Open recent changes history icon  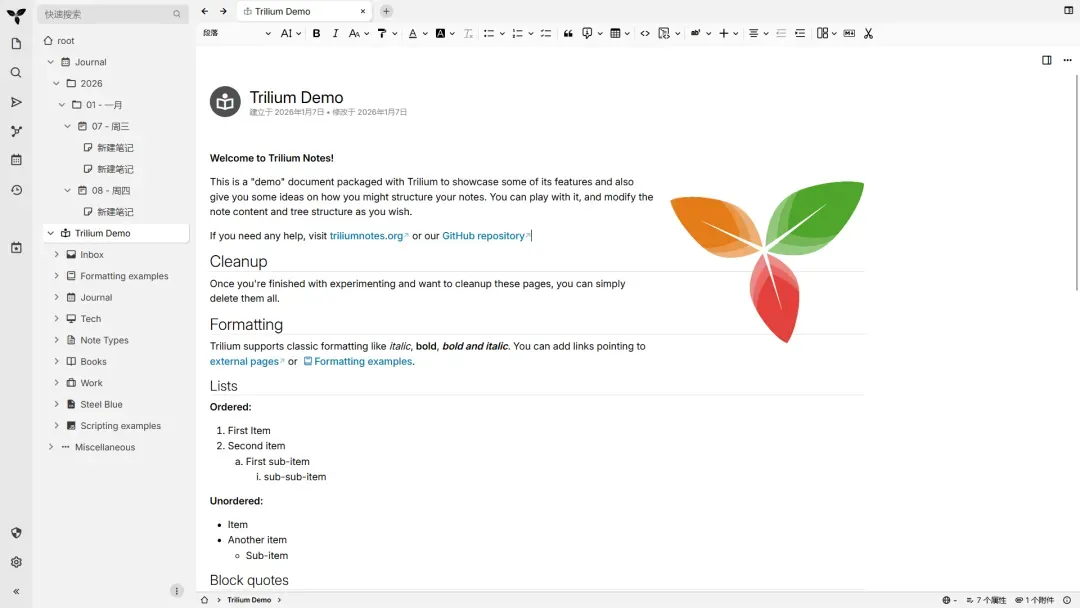pos(16,190)
